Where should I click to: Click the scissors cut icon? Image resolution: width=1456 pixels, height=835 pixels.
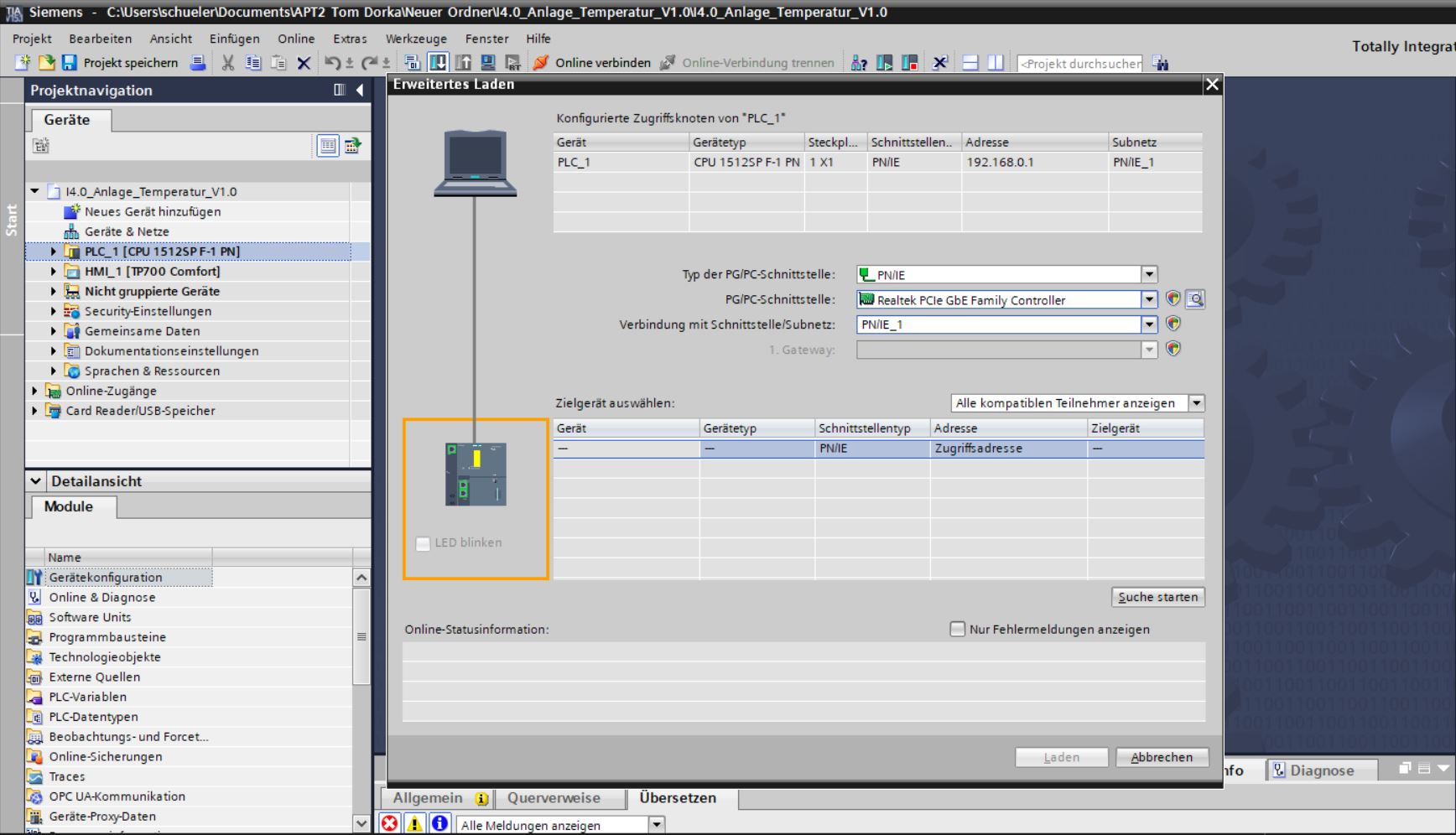[x=227, y=63]
